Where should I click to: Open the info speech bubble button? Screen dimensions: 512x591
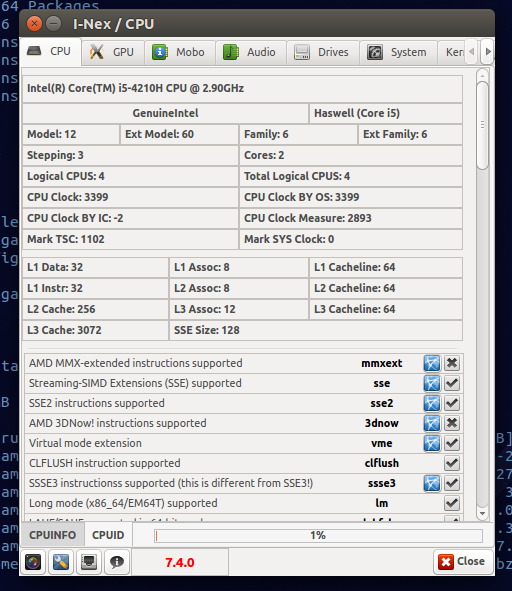pyautogui.click(x=117, y=562)
